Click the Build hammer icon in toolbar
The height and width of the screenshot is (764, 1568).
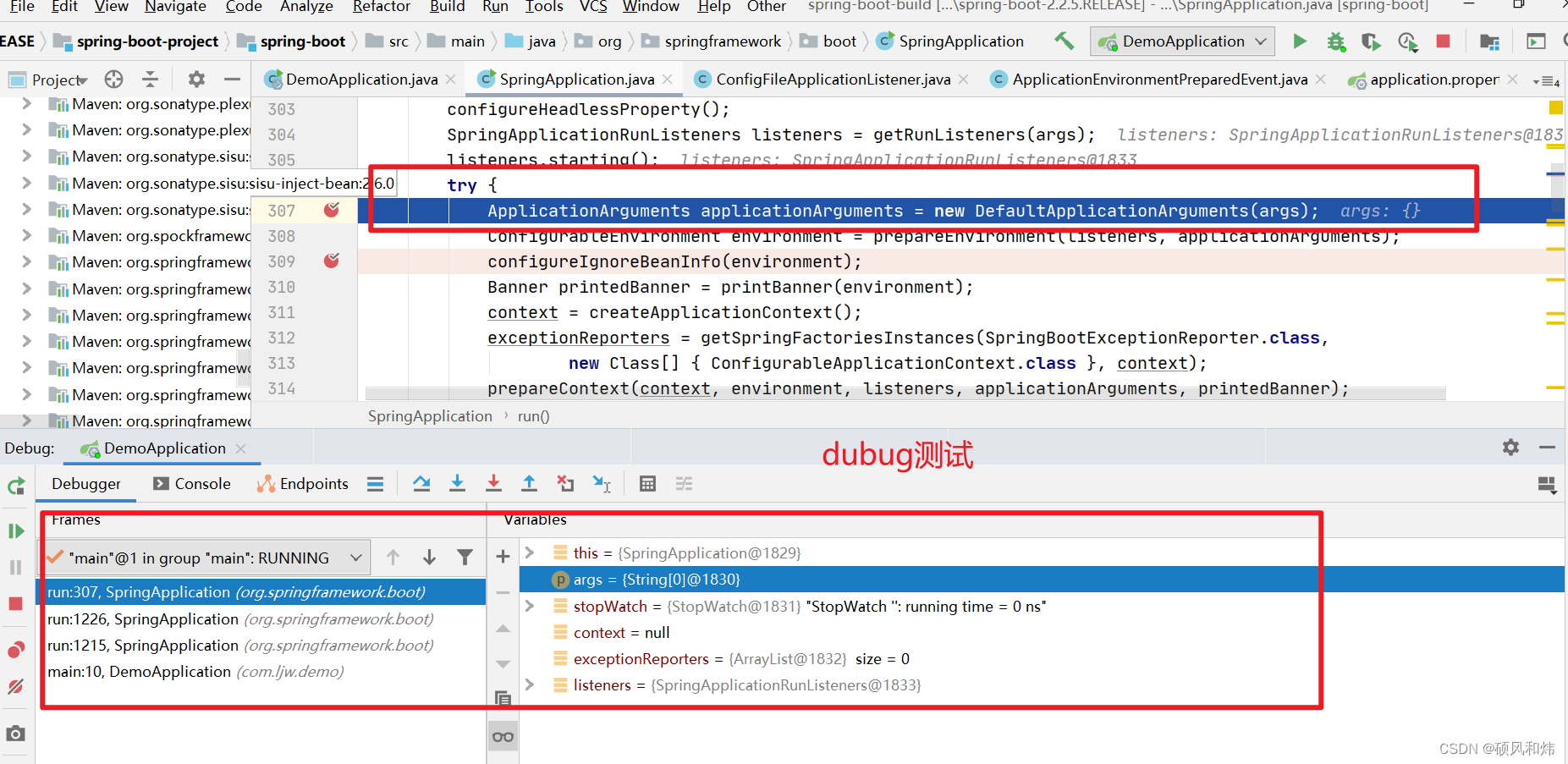pos(1064,41)
